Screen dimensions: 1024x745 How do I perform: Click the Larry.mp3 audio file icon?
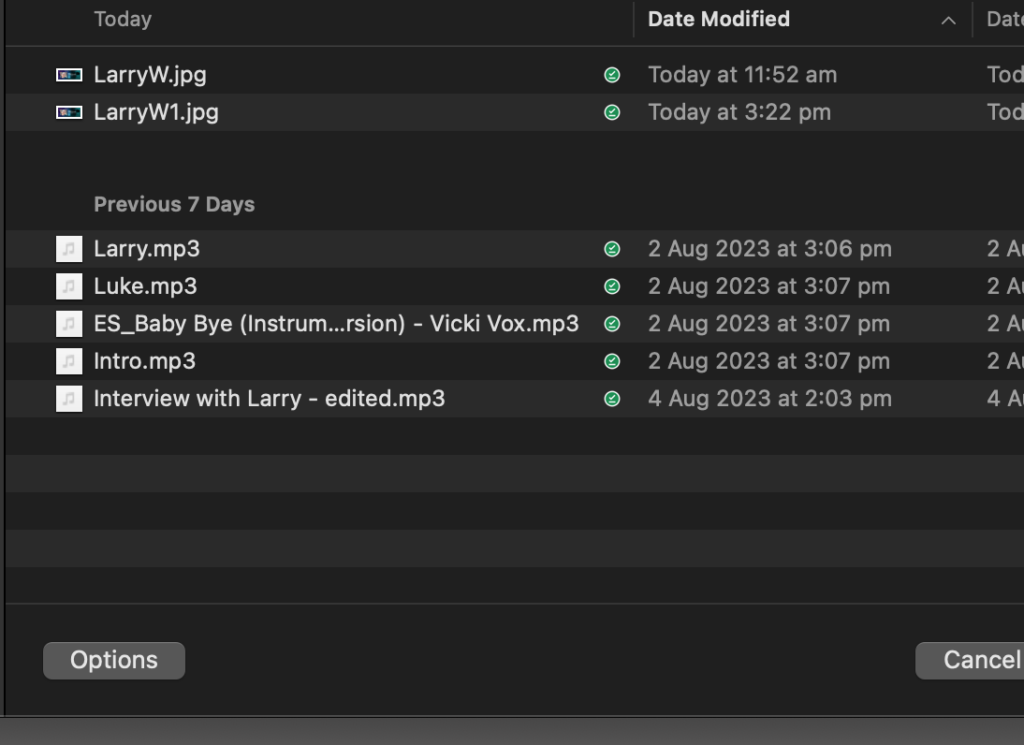69,249
